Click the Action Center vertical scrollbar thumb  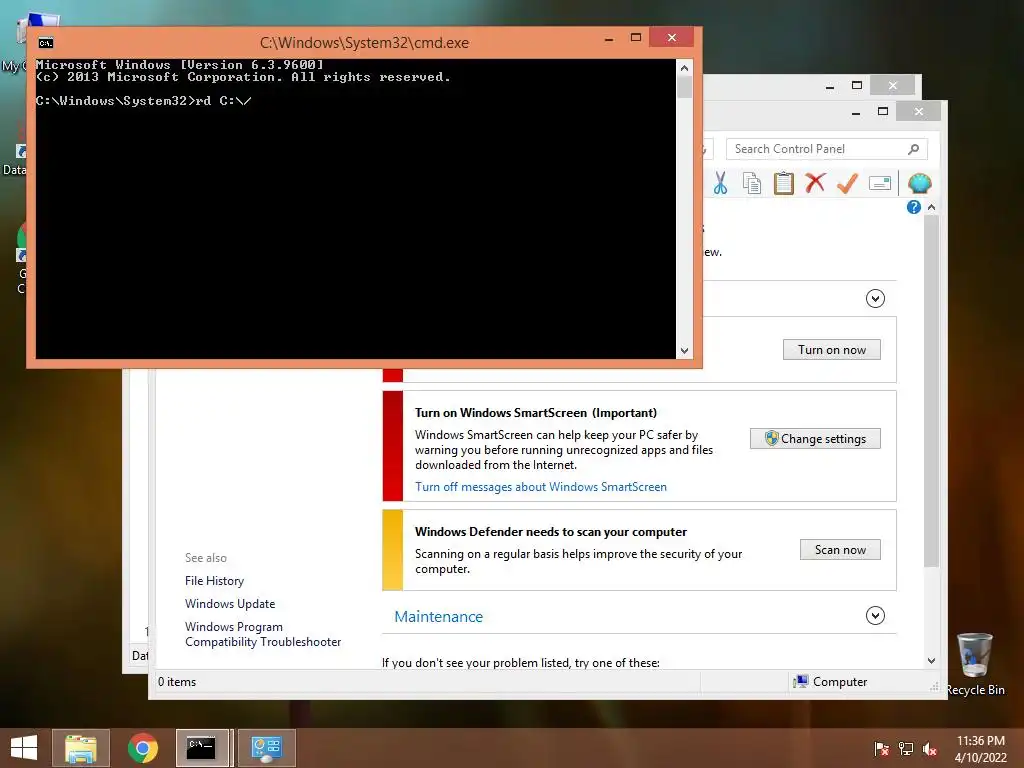(932, 391)
